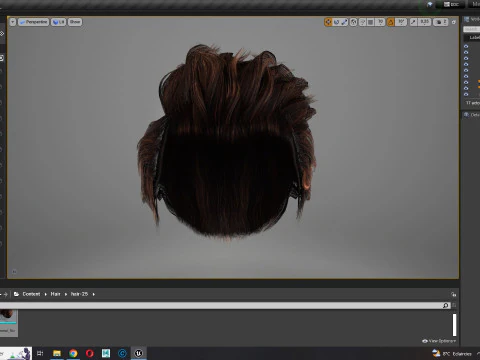Open the Lit view mode menu
The image size is (480, 360).
pos(58,22)
